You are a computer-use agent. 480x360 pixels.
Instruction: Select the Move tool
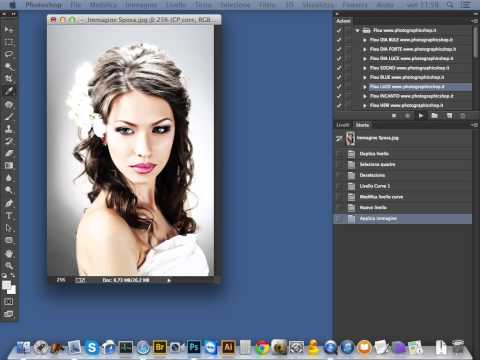click(x=9, y=29)
